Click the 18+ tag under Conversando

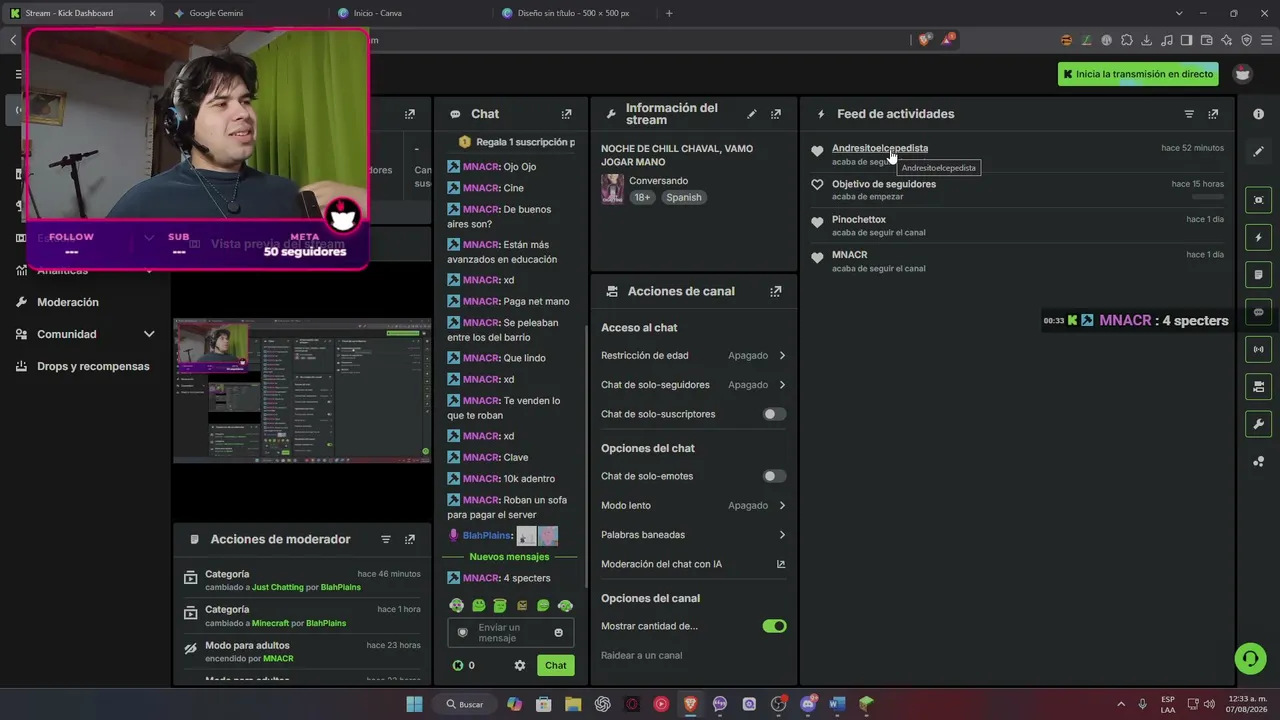click(642, 197)
